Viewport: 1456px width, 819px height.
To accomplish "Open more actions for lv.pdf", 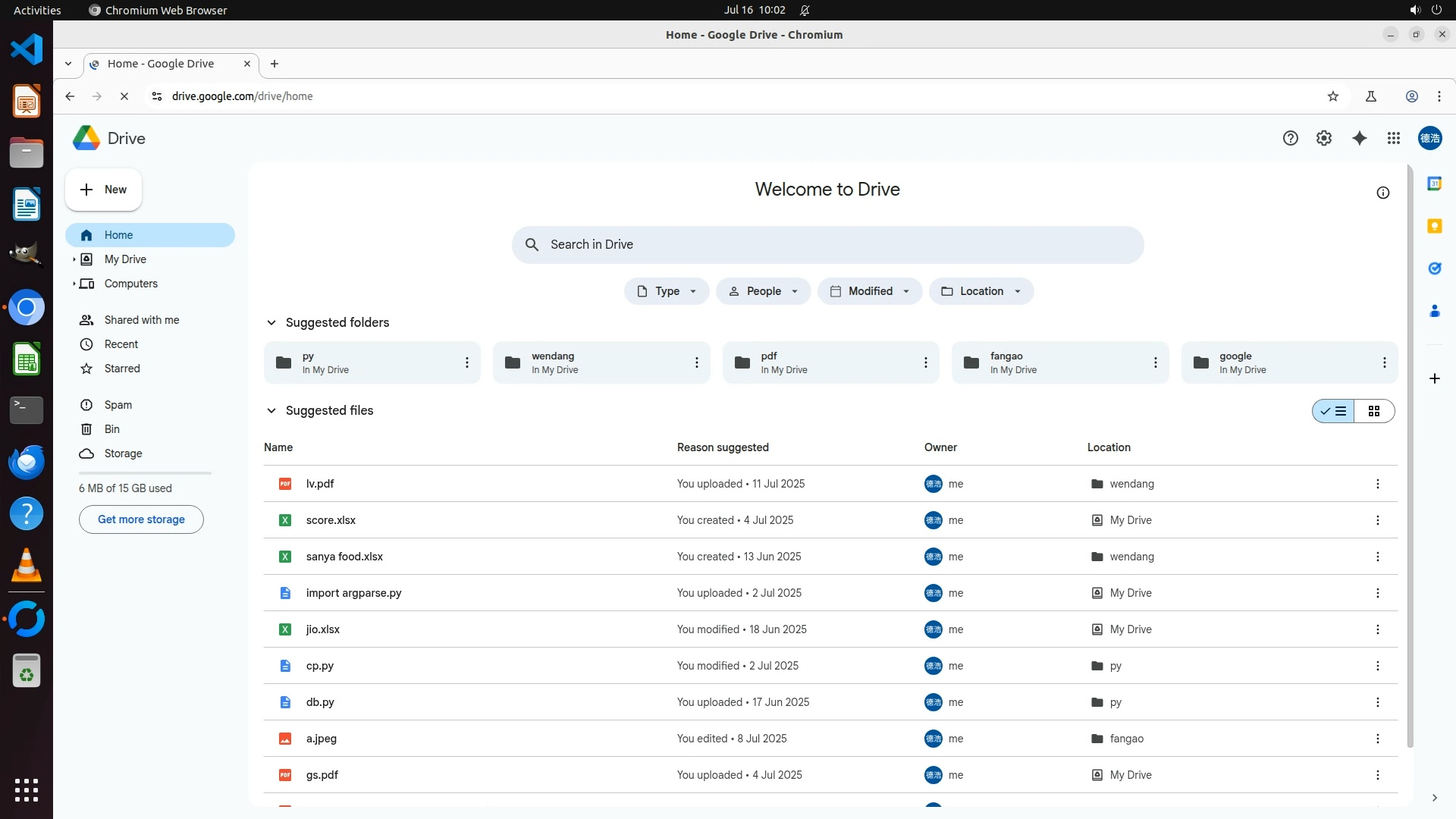I will coord(1377,484).
